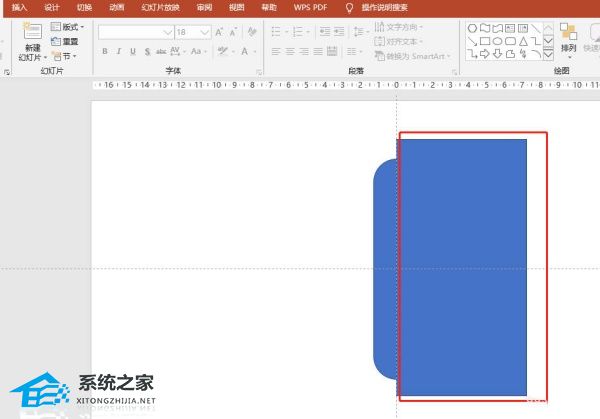The height and width of the screenshot is (419, 600).
Task: Click the Tell Me search box (操作说明搜索)
Action: [385, 8]
